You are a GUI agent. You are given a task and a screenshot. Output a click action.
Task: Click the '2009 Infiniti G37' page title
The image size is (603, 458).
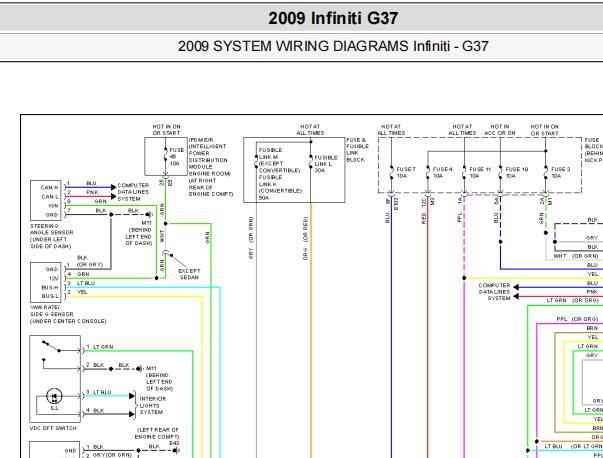point(333,18)
